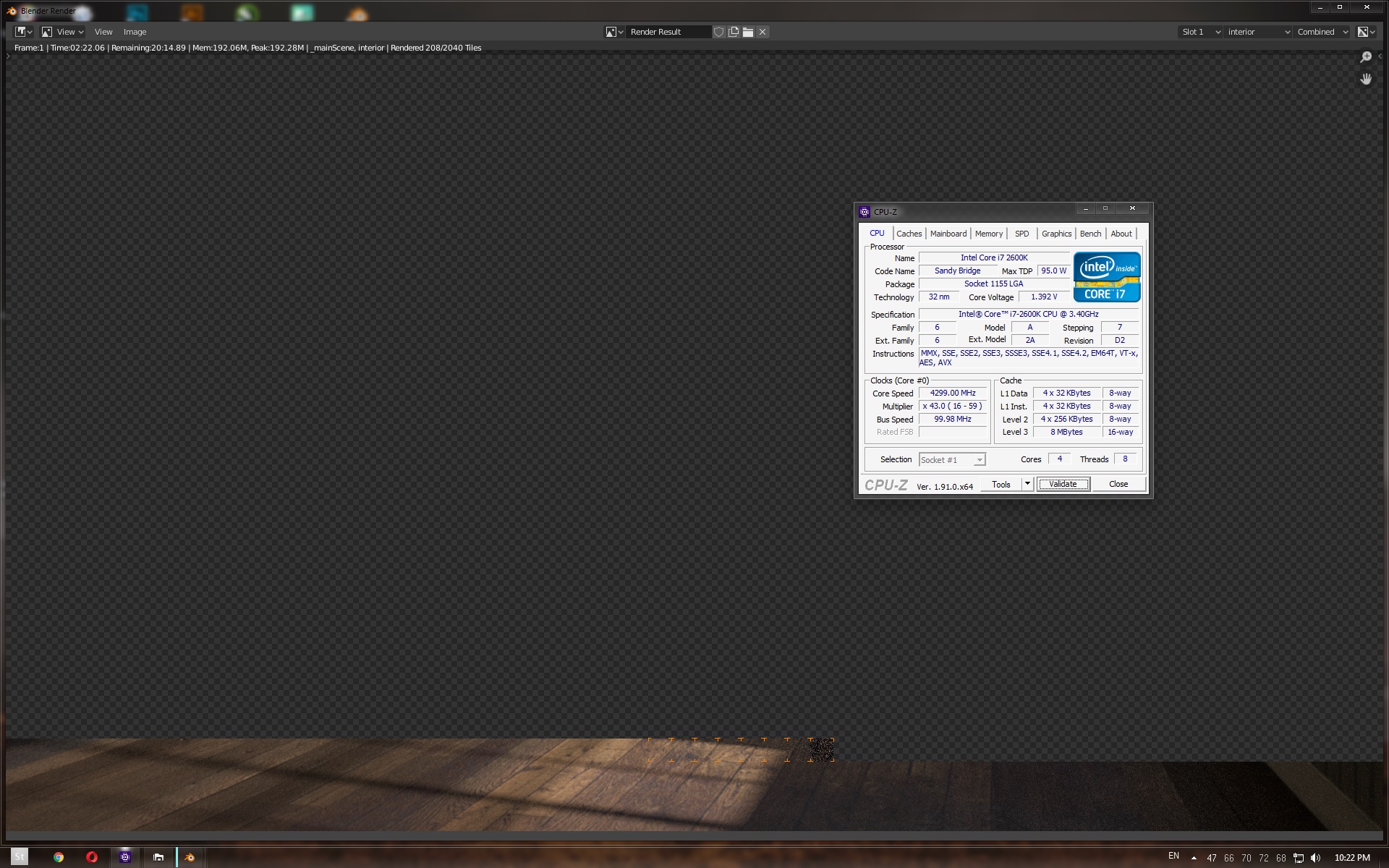Expand the CPU-Z Tools arrow menu
Image resolution: width=1389 pixels, height=868 pixels.
click(1027, 484)
